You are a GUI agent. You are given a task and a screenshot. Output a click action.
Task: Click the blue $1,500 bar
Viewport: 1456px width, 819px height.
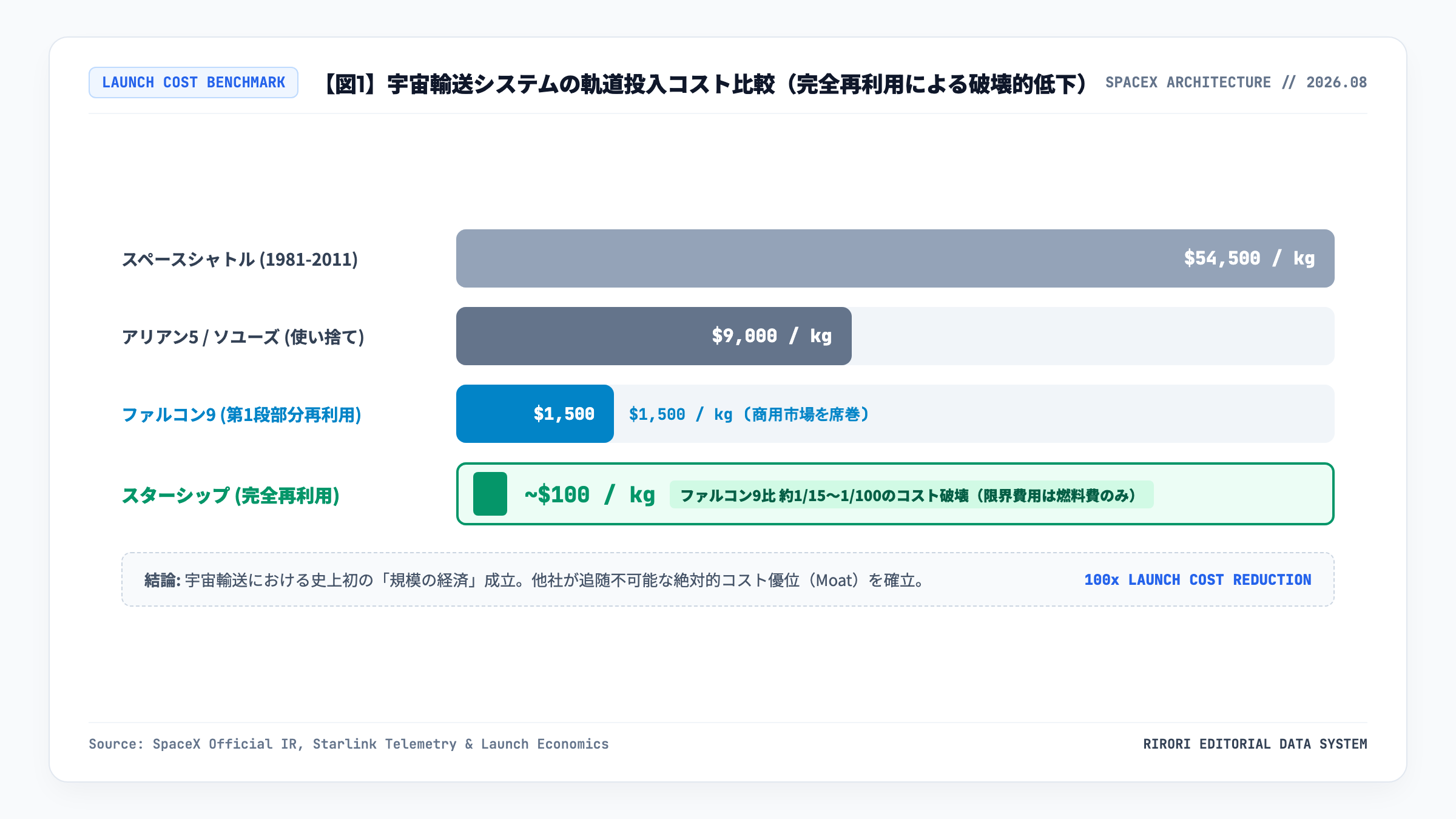pos(534,414)
